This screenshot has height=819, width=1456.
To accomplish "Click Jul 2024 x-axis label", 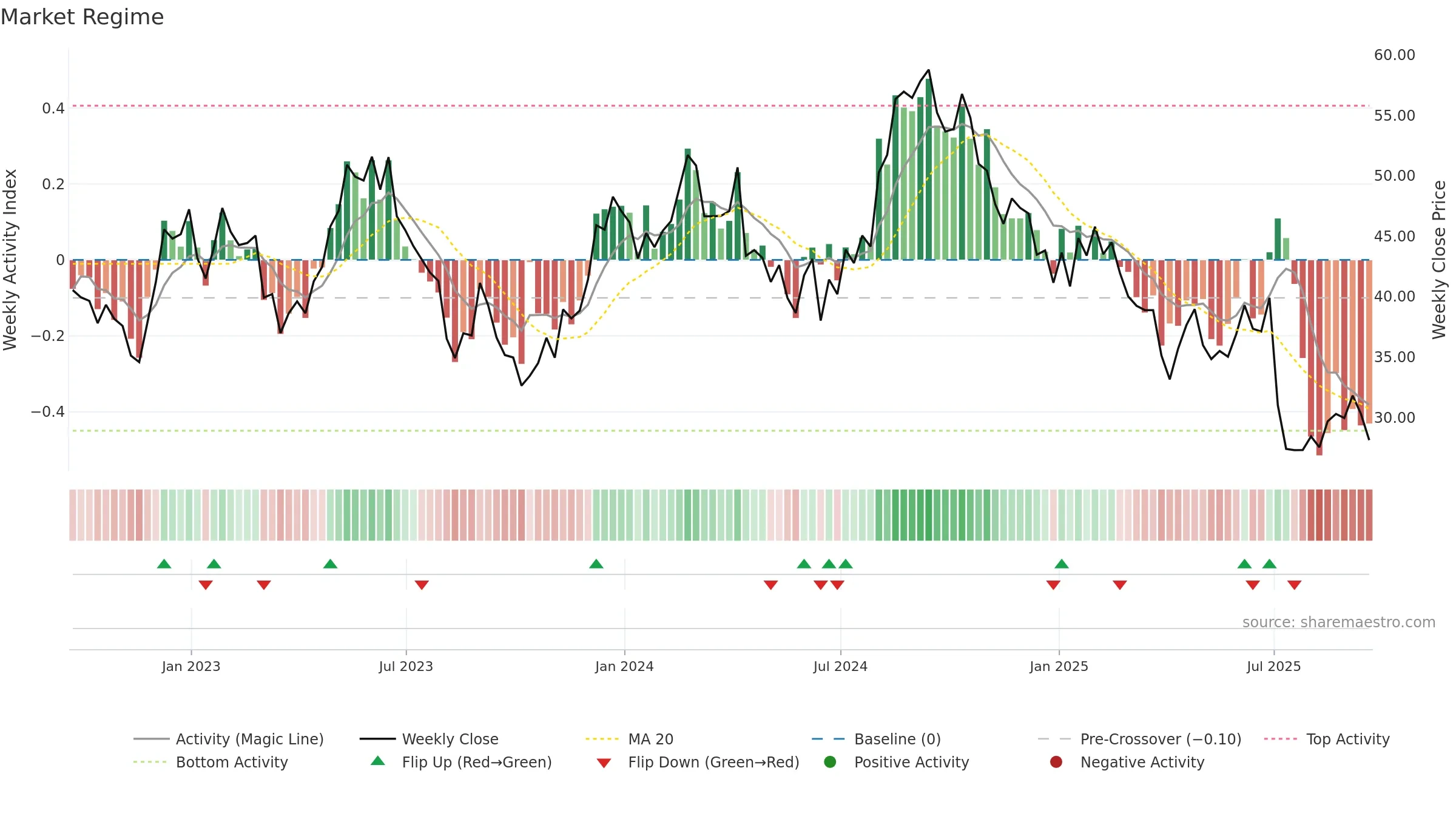I will [x=840, y=666].
